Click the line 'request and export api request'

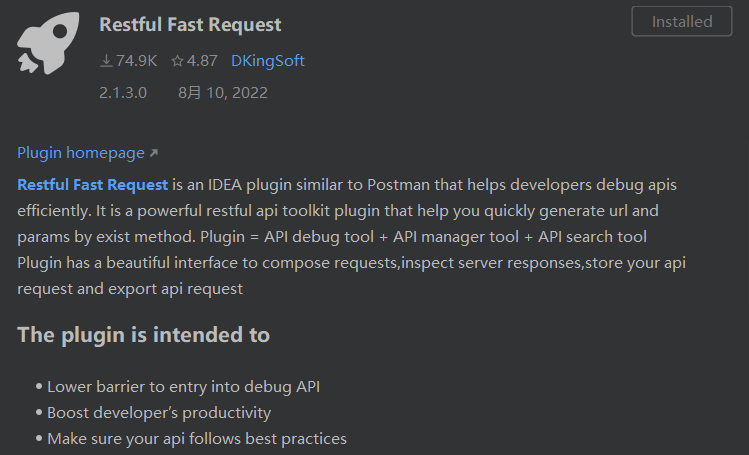coord(130,289)
